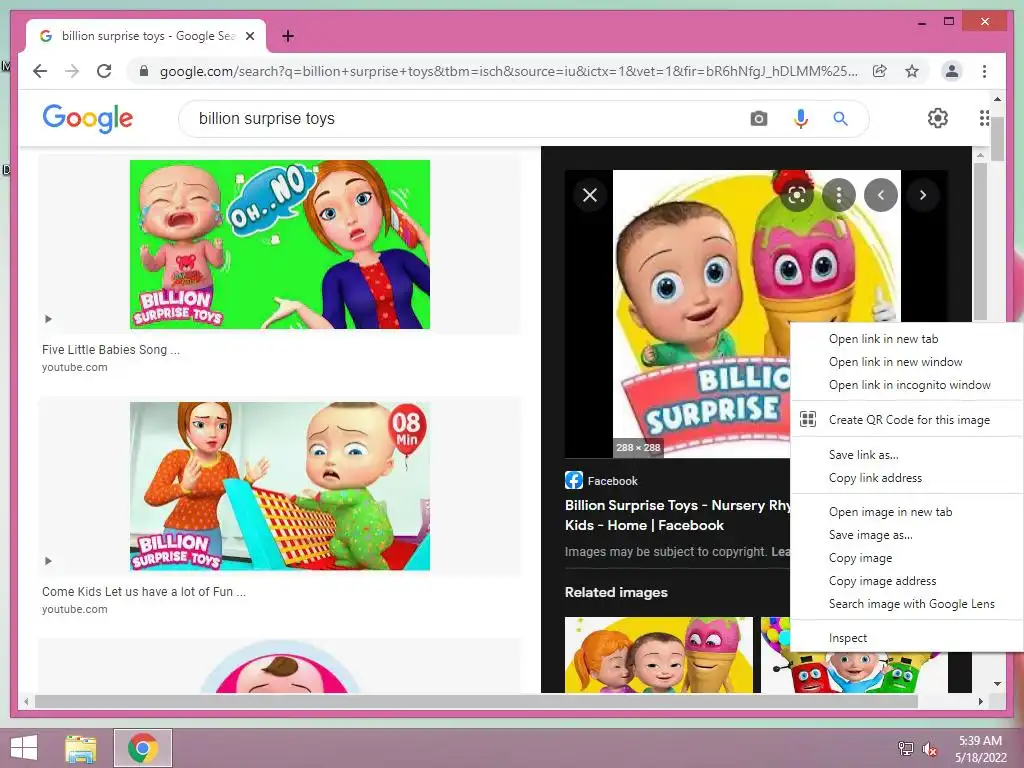Click youtube.com under Come Kids result
This screenshot has width=1024, height=768.
point(74,609)
